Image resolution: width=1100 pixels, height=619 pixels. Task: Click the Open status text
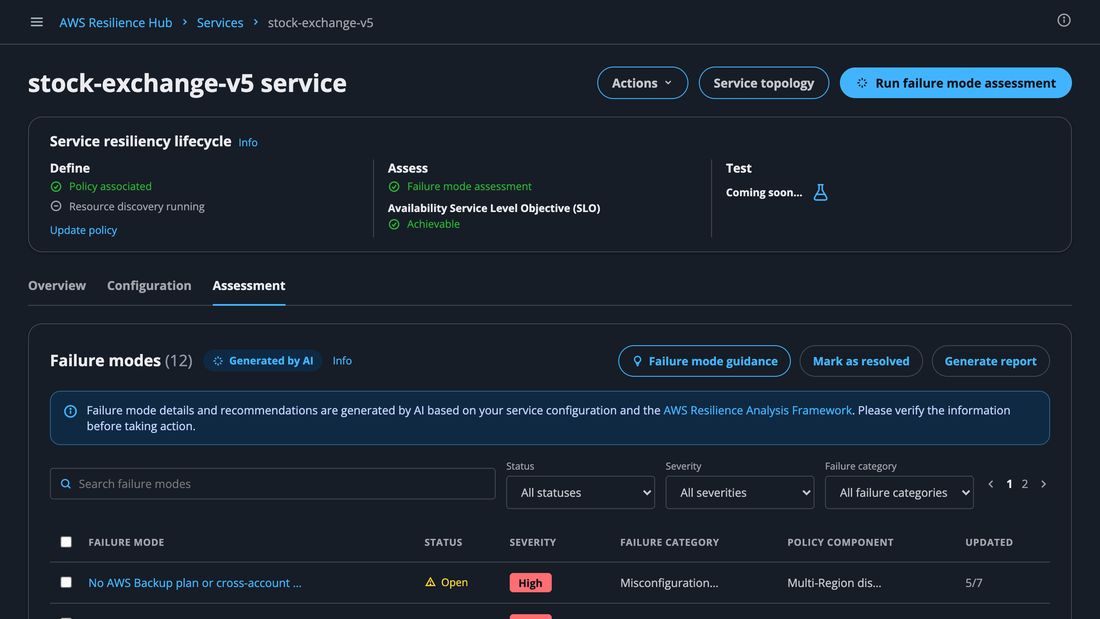click(454, 582)
